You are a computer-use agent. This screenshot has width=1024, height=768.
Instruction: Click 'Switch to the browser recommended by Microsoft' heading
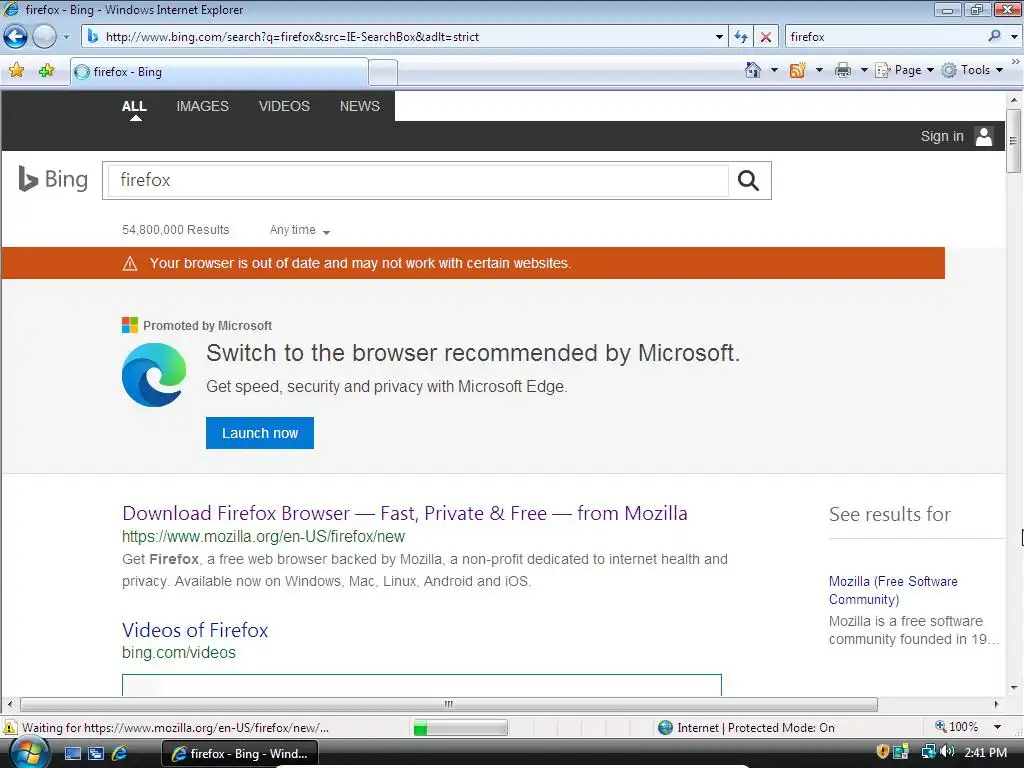pyautogui.click(x=473, y=353)
